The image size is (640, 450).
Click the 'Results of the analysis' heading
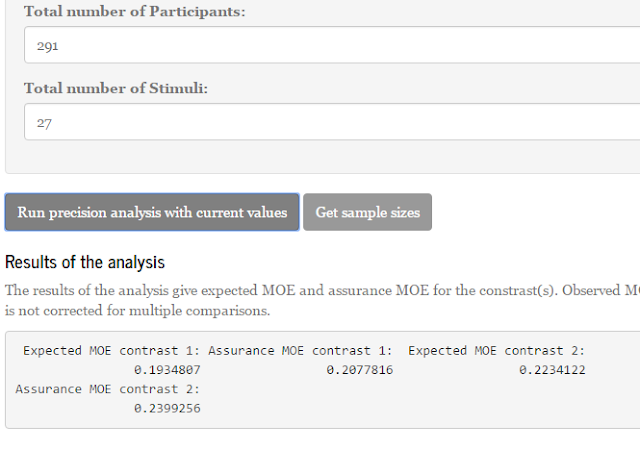(x=85, y=262)
